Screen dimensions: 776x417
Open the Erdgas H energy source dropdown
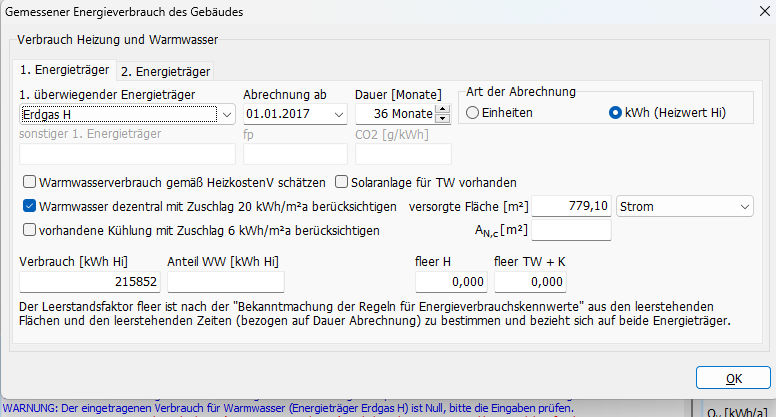(226, 114)
